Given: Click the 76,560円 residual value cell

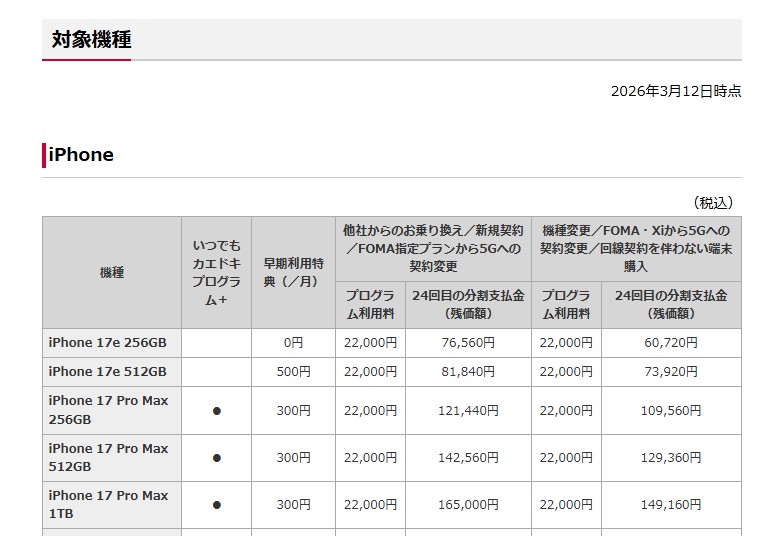Looking at the screenshot, I should click(467, 343).
